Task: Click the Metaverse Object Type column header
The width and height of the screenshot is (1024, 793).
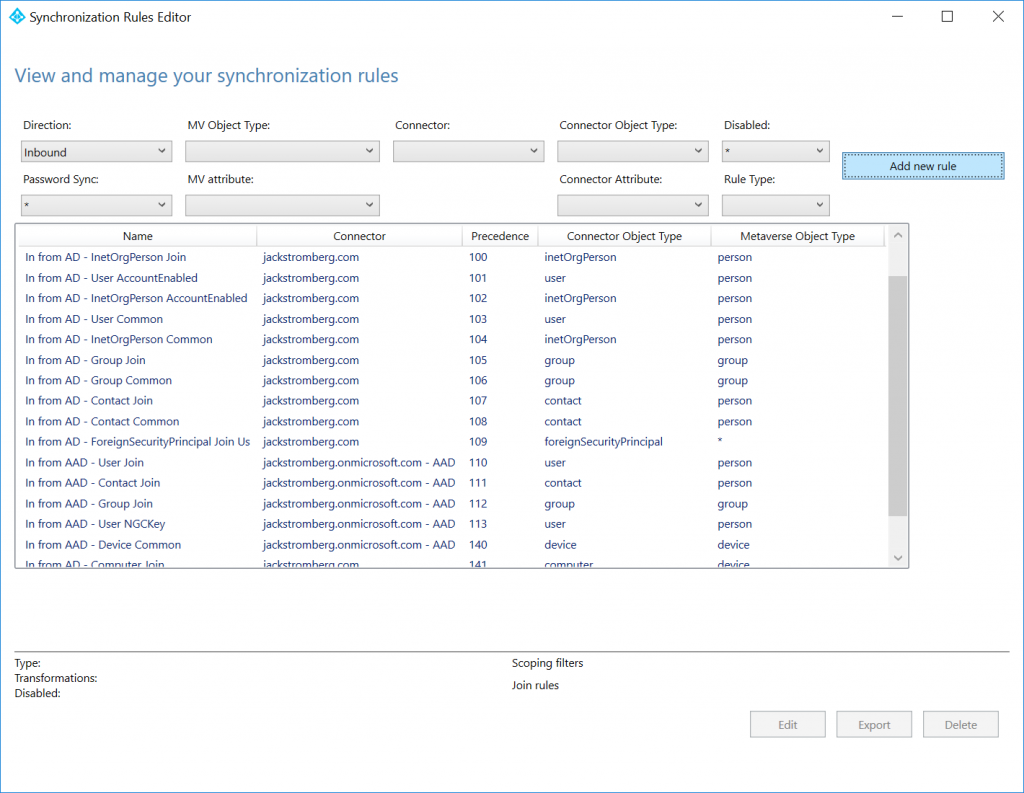Action: [797, 236]
